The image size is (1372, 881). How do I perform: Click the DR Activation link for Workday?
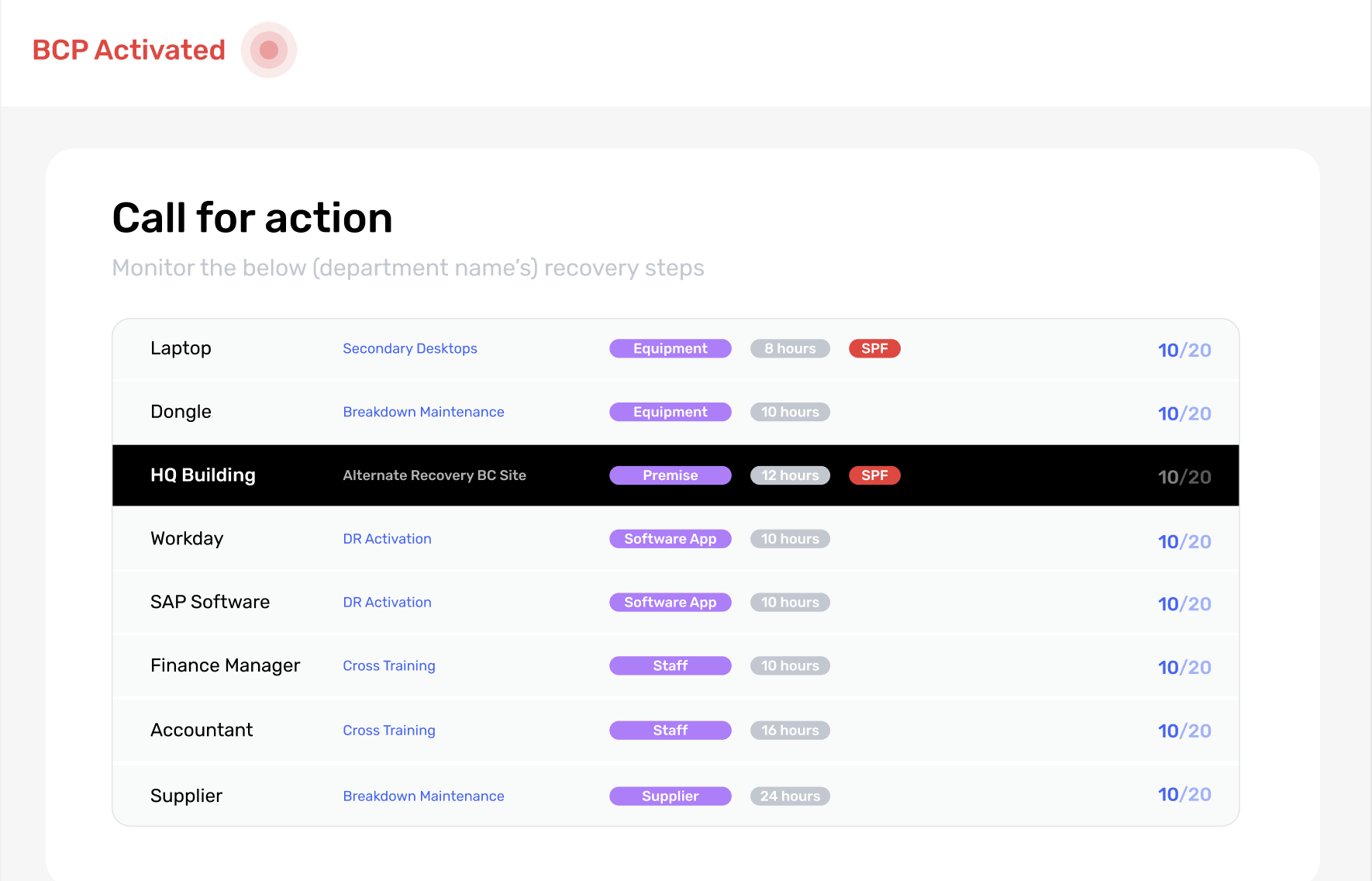tap(387, 539)
